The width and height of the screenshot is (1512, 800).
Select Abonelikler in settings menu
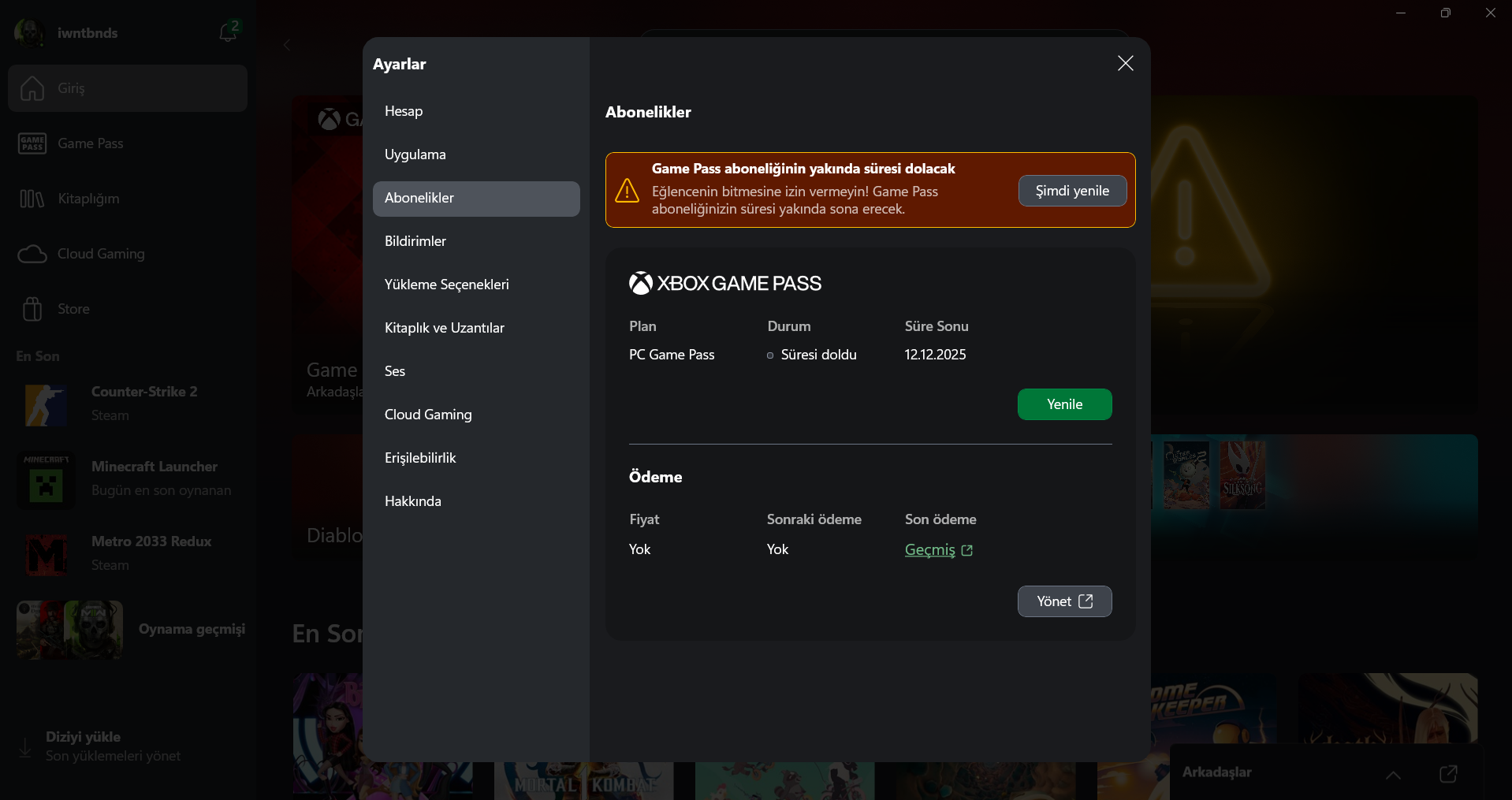coord(476,199)
